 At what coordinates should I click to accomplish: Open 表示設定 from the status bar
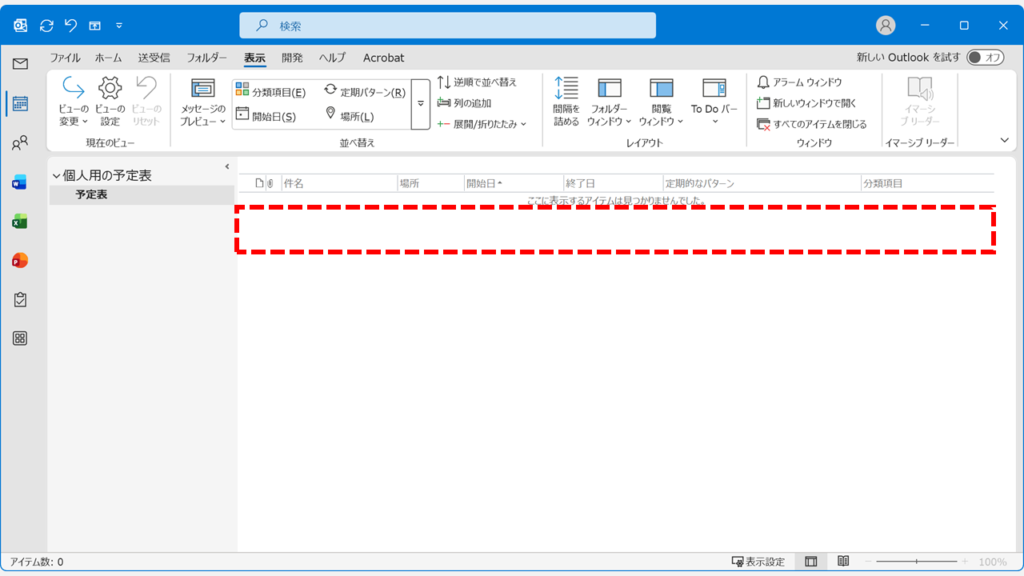point(757,561)
